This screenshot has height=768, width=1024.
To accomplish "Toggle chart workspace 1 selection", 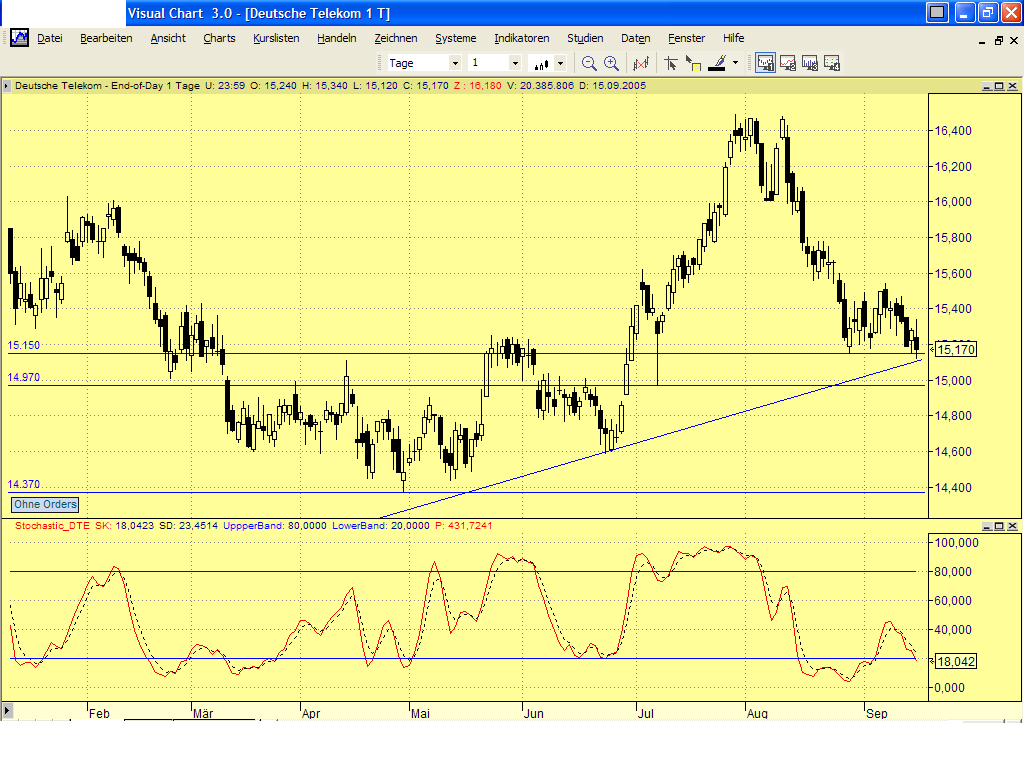I will point(764,62).
